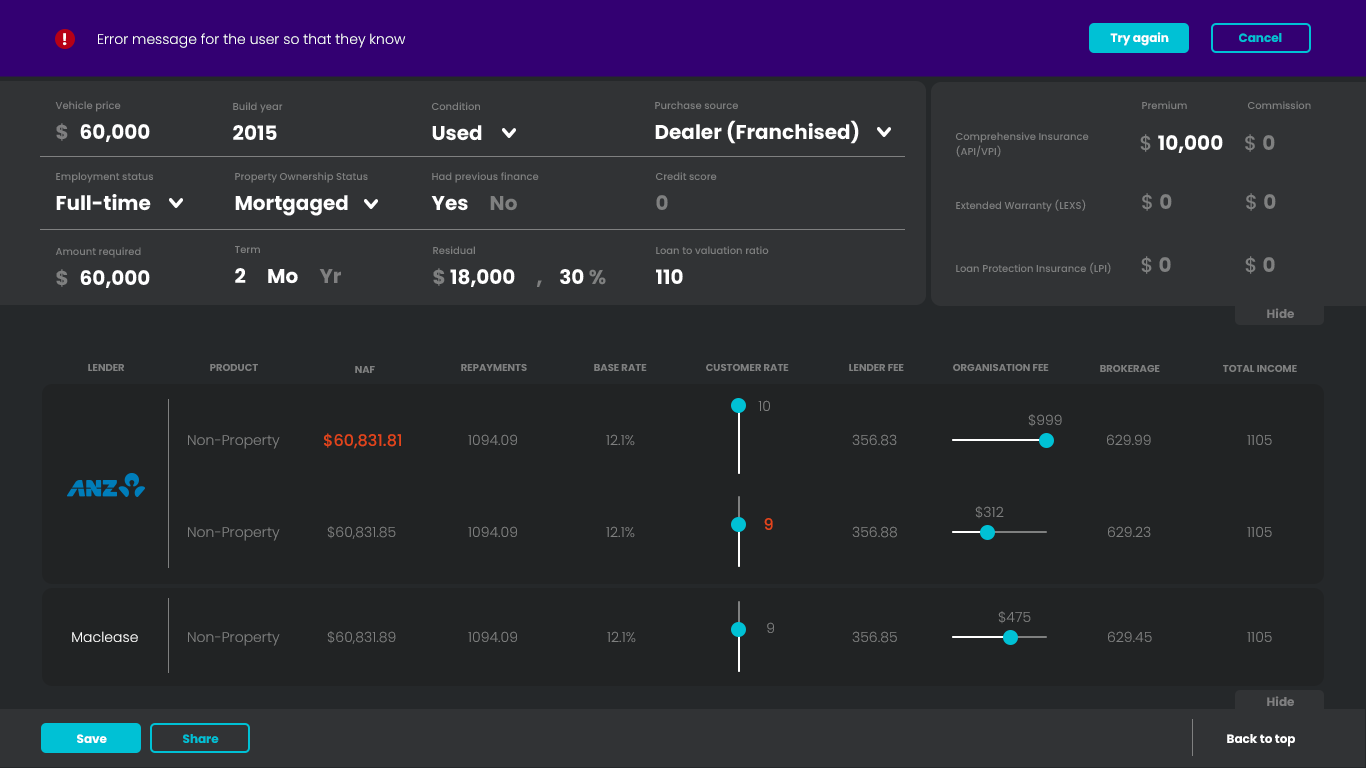Viewport: 1366px width, 768px height.
Task: Click the Share button
Action: pos(200,738)
